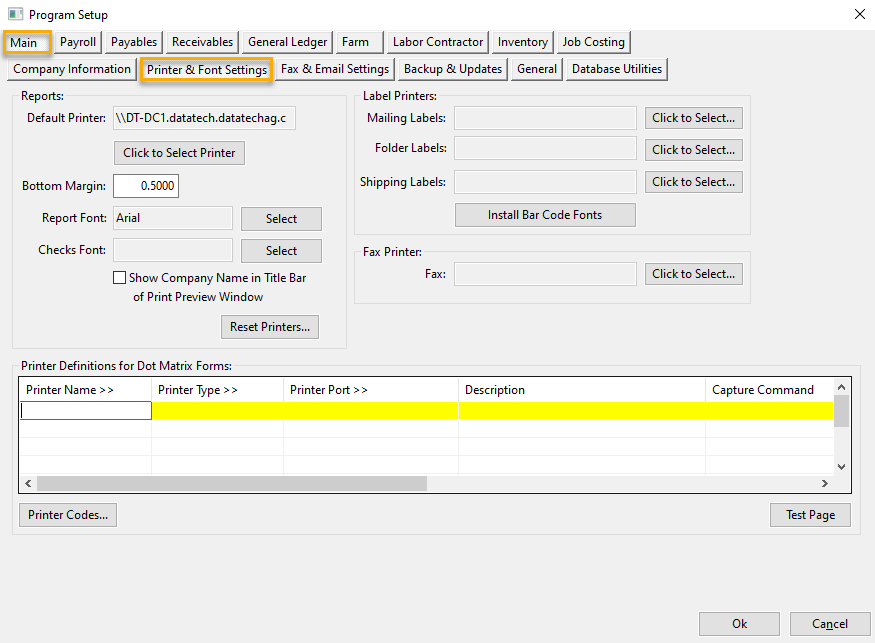Image resolution: width=875 pixels, height=643 pixels.
Task: Edit the Bottom Margin value
Action: (x=146, y=185)
